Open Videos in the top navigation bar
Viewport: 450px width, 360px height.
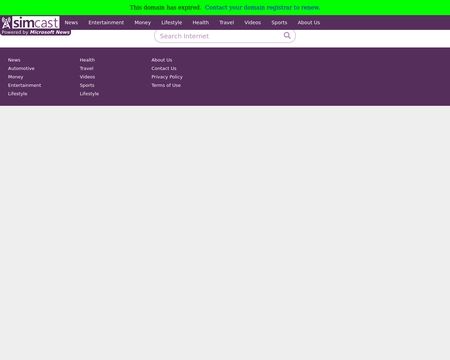pyautogui.click(x=253, y=23)
